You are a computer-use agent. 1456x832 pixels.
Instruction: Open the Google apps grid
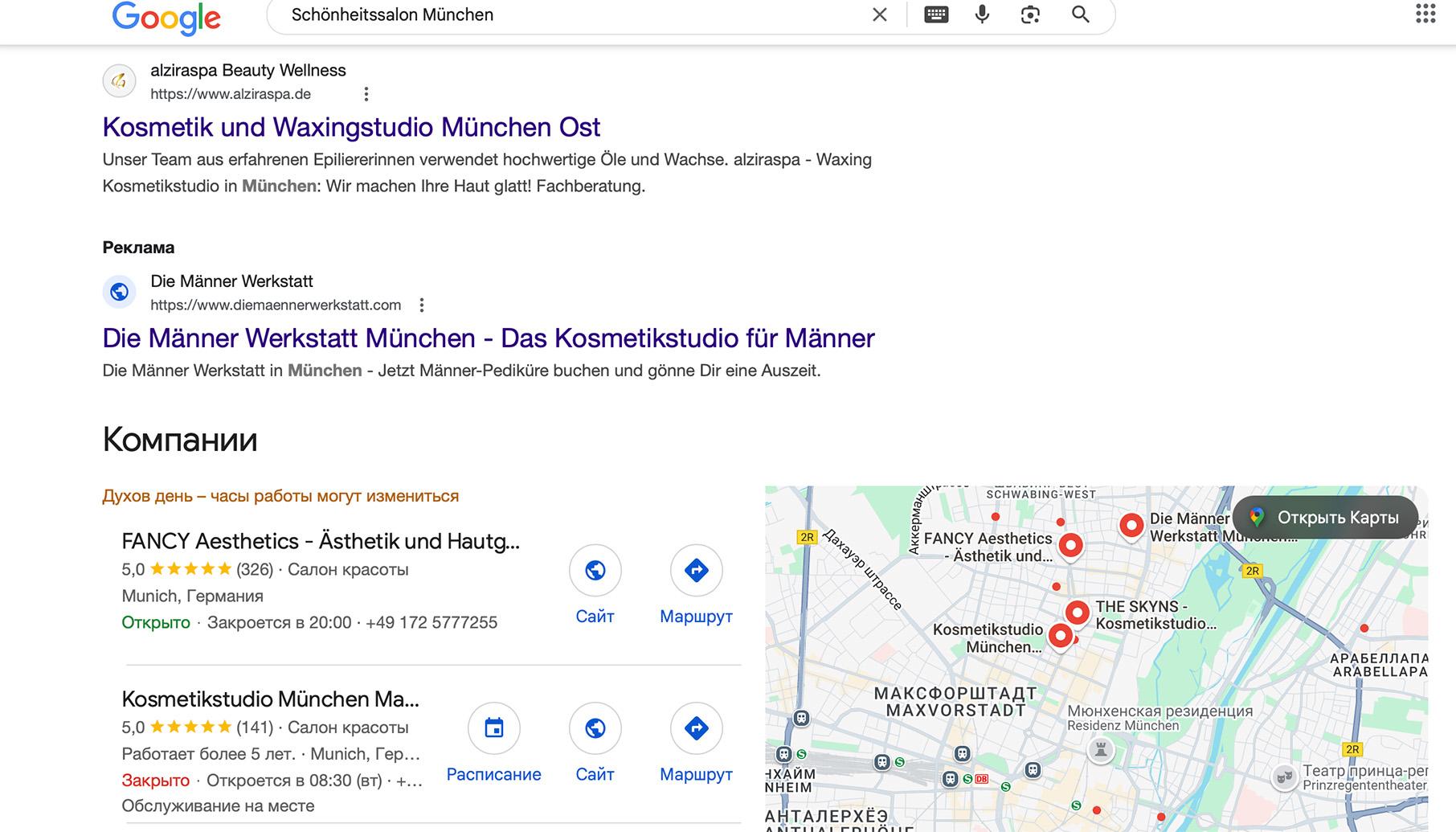(1425, 14)
